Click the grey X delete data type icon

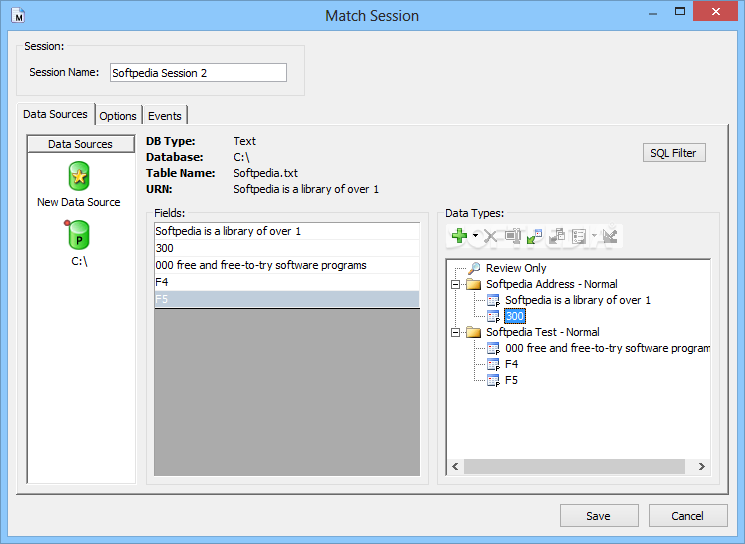[490, 236]
